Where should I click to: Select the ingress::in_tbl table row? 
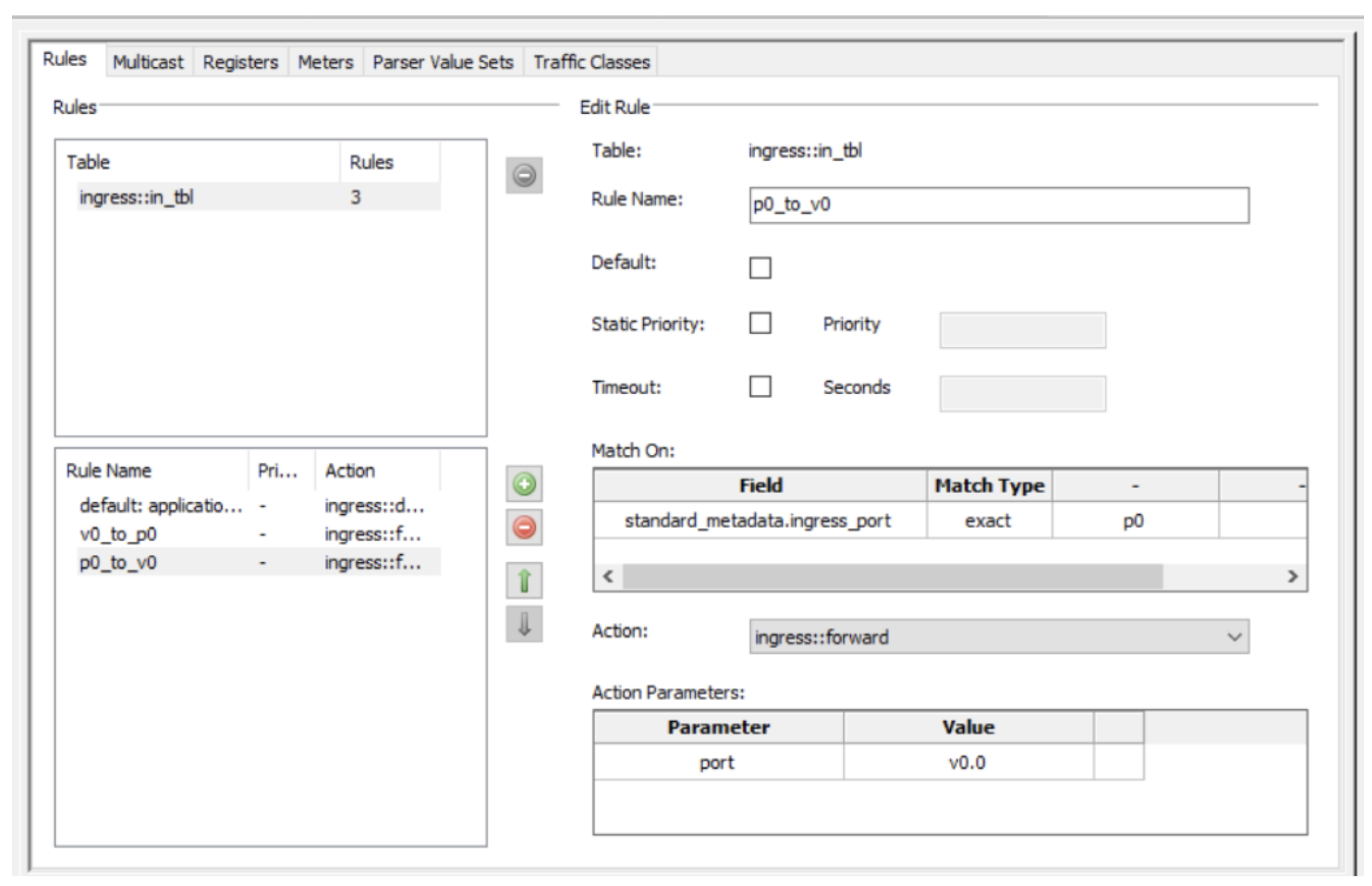[x=136, y=197]
